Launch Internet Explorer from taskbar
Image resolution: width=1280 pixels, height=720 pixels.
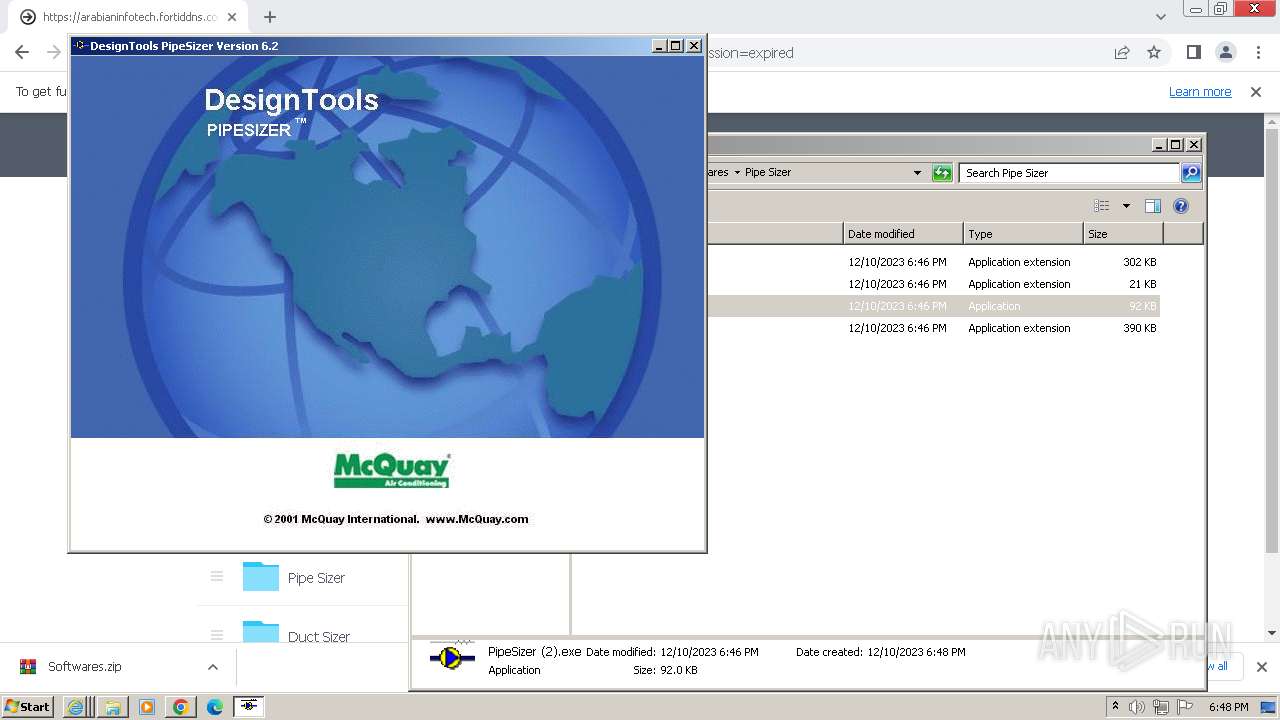(x=75, y=707)
